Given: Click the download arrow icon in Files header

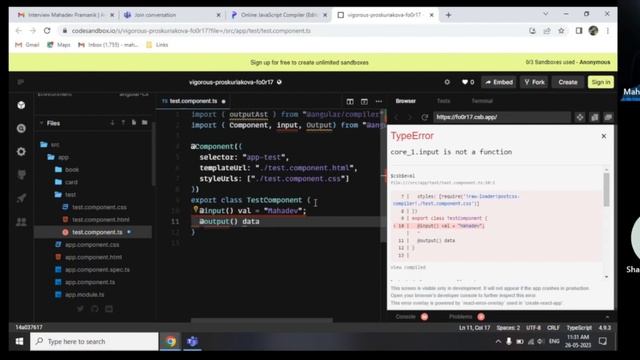Looking at the screenshot, I should 112,123.
